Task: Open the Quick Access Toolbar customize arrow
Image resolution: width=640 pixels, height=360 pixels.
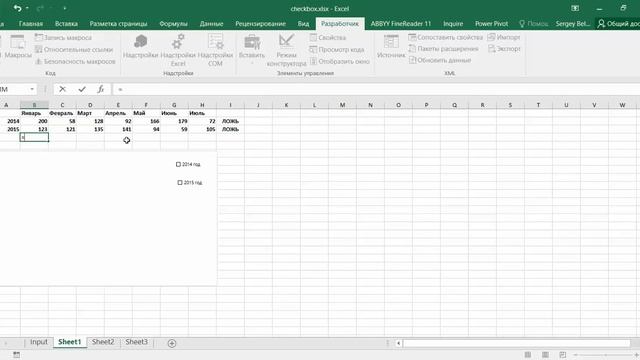Action: [x=64, y=8]
